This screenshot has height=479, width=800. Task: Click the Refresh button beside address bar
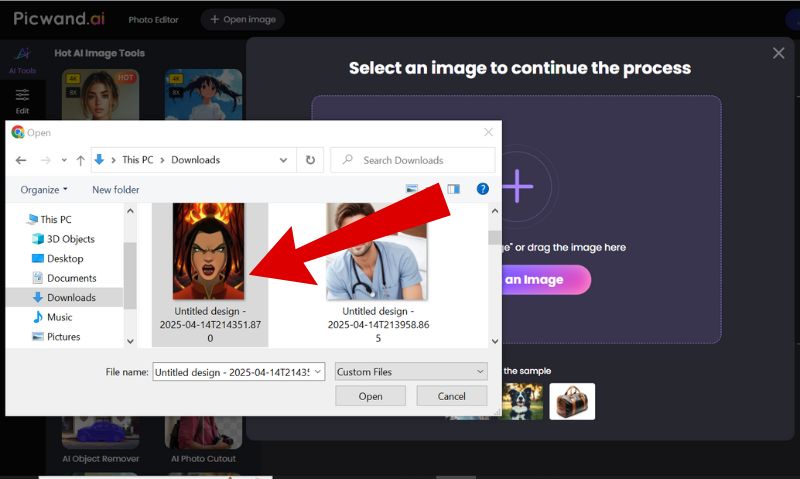coord(310,160)
